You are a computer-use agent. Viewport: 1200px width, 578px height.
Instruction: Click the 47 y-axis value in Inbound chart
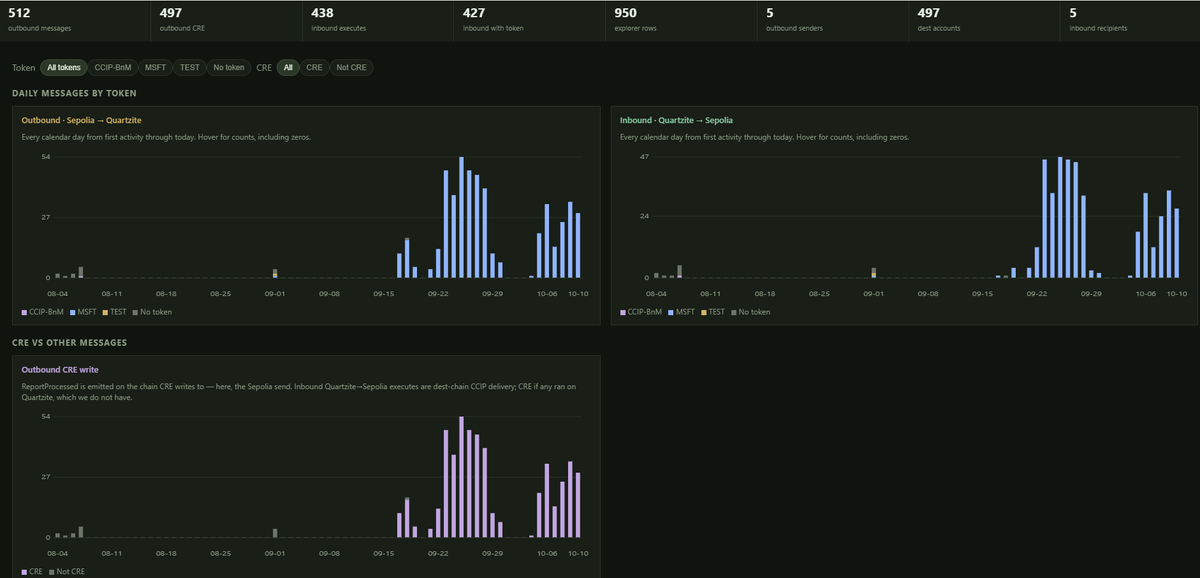[645, 157]
